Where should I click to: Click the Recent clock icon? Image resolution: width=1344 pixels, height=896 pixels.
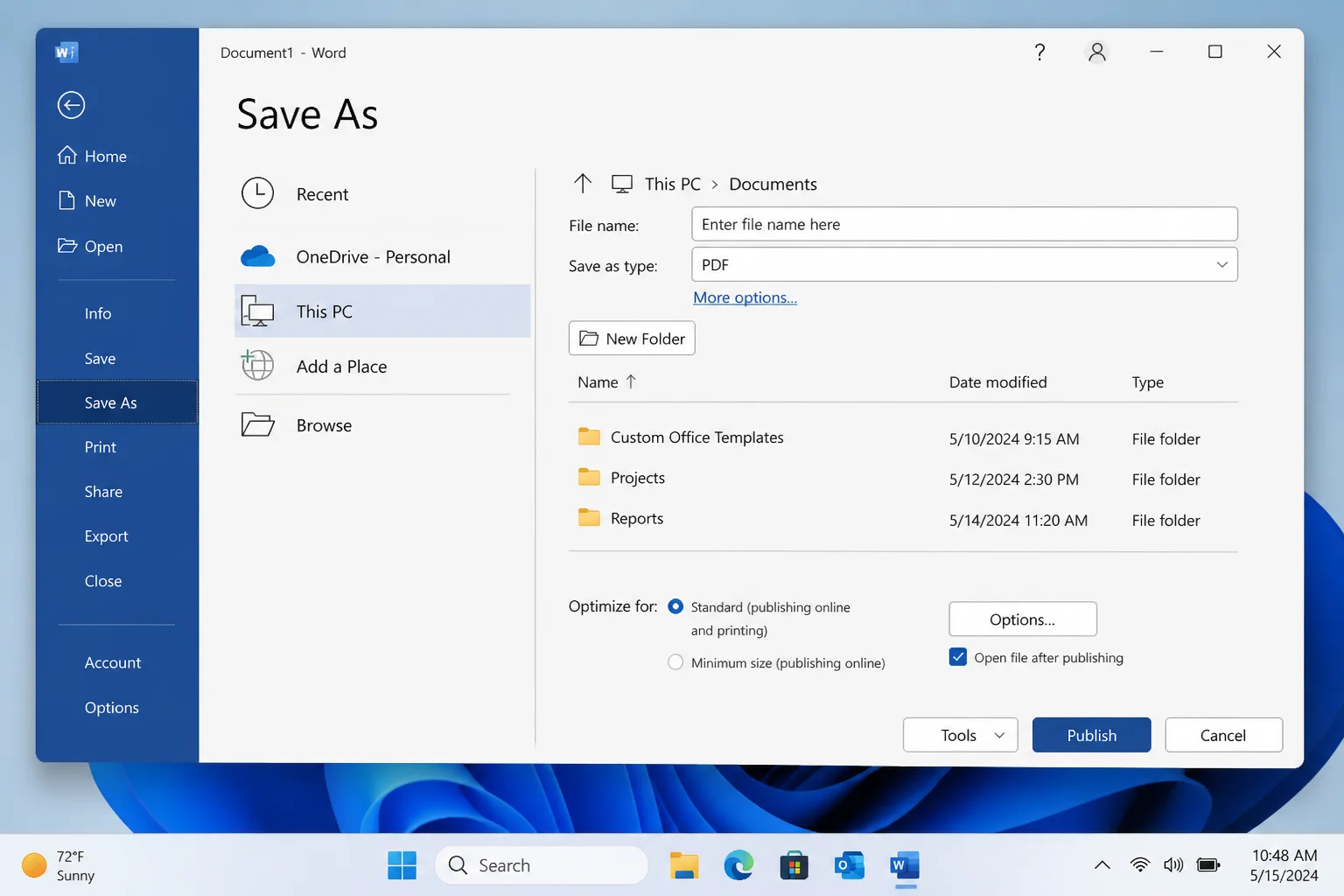(257, 193)
